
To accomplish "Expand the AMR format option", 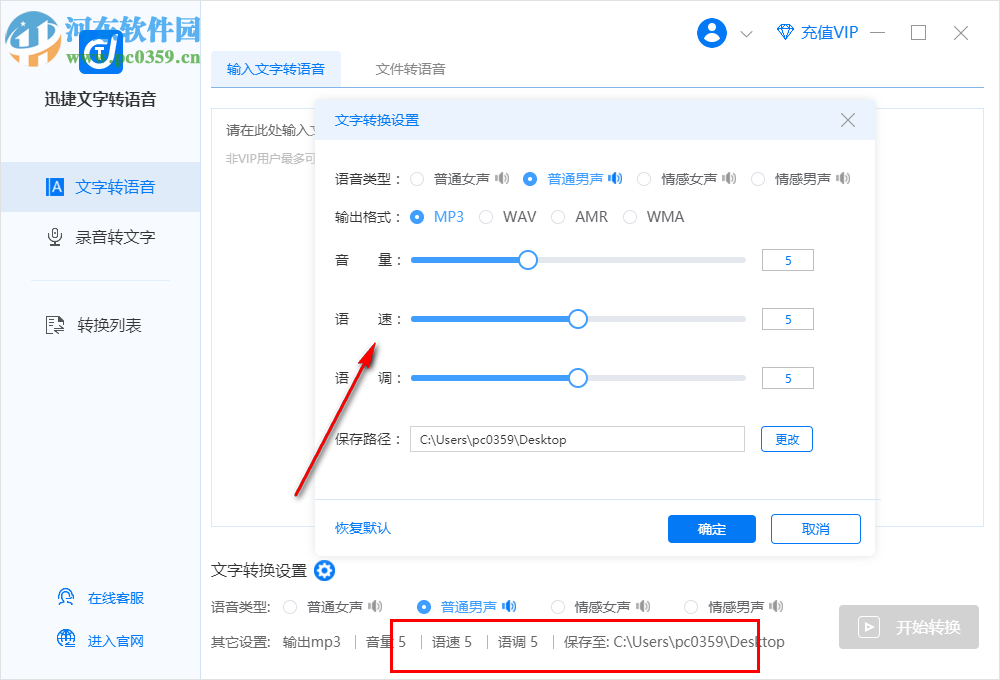I will click(x=557, y=216).
